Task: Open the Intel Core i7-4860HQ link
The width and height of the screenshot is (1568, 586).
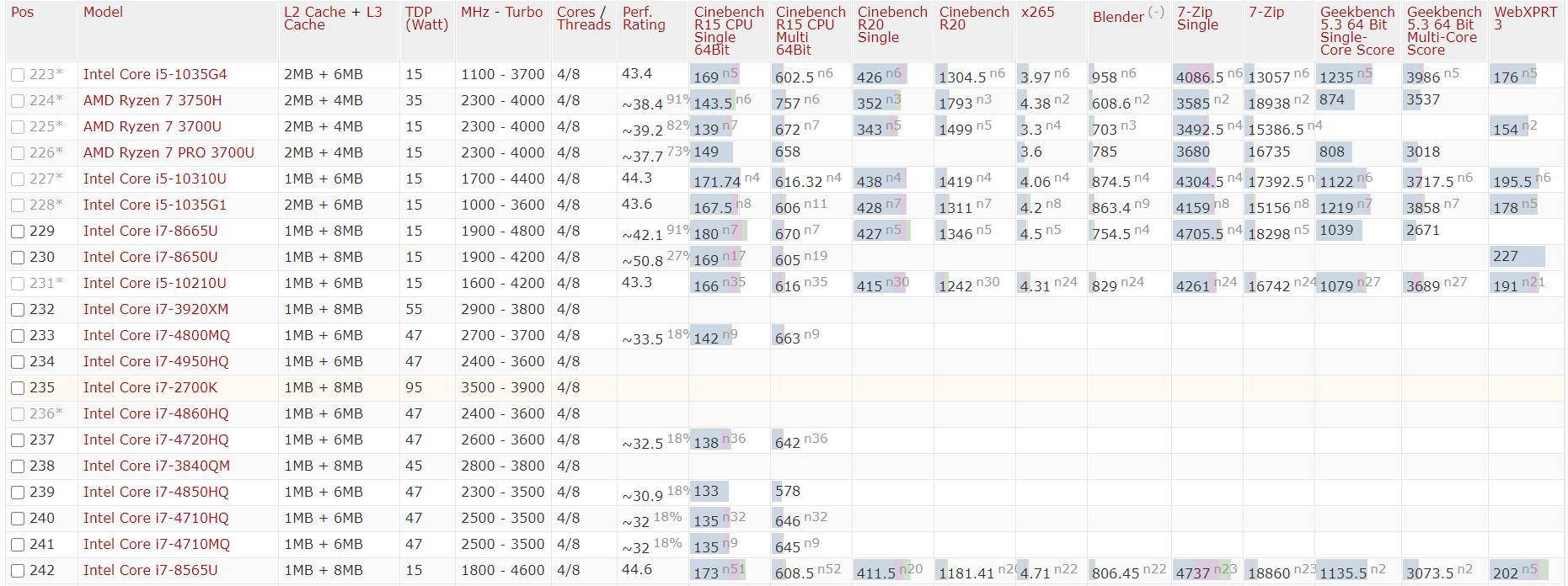Action: point(156,413)
